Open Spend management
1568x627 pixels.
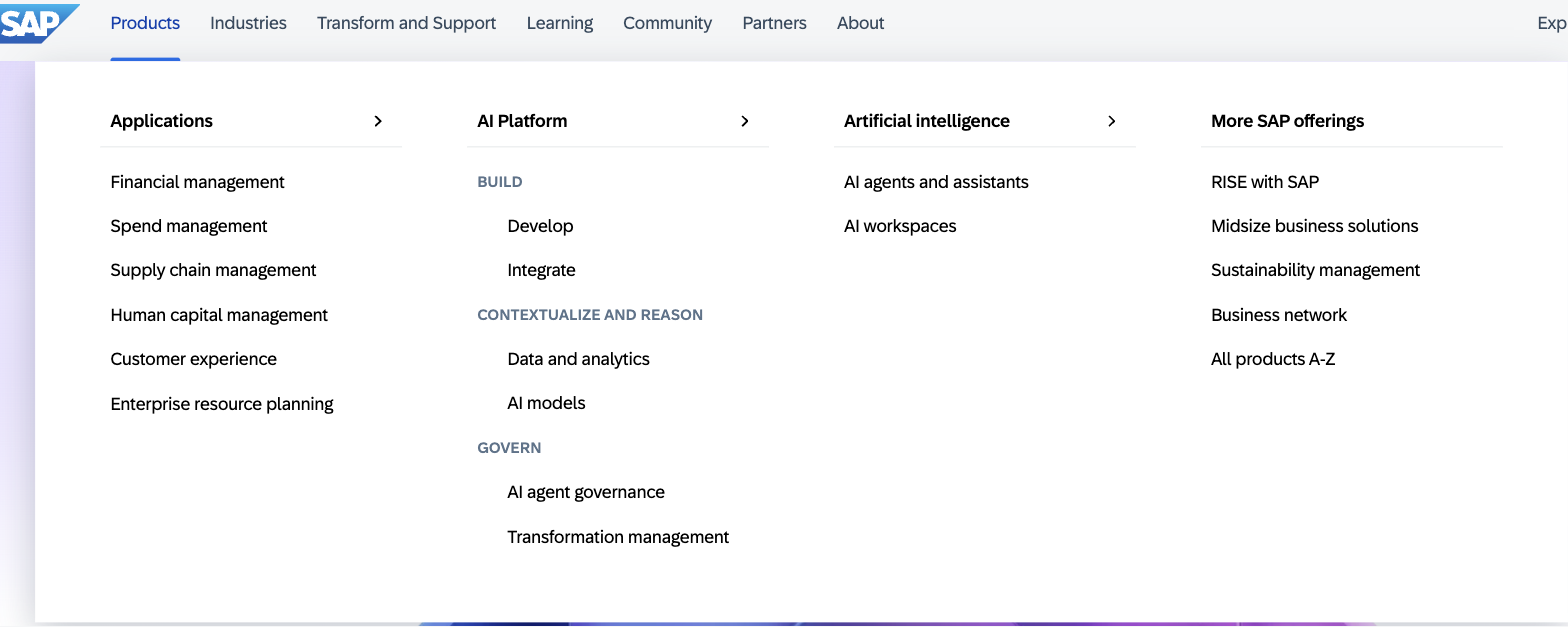[x=189, y=226]
